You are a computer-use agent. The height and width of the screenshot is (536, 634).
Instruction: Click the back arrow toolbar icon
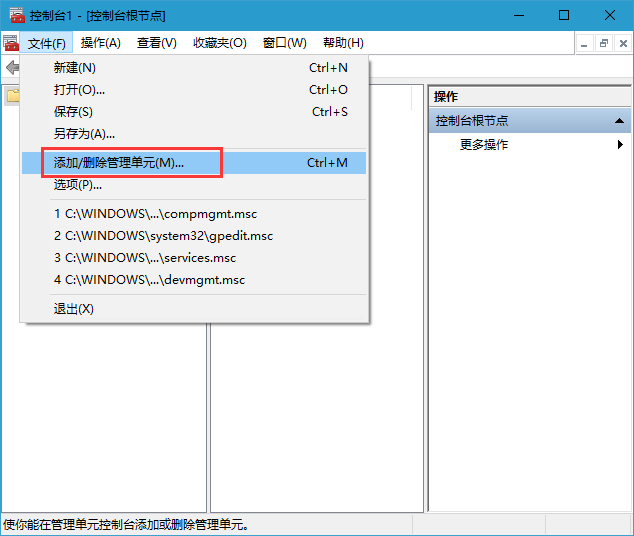[x=11, y=68]
